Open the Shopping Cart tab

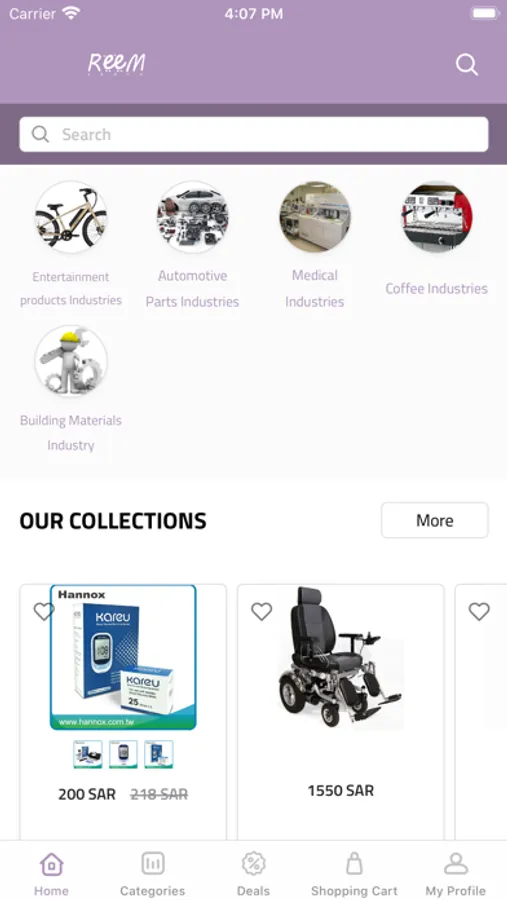coord(354,874)
